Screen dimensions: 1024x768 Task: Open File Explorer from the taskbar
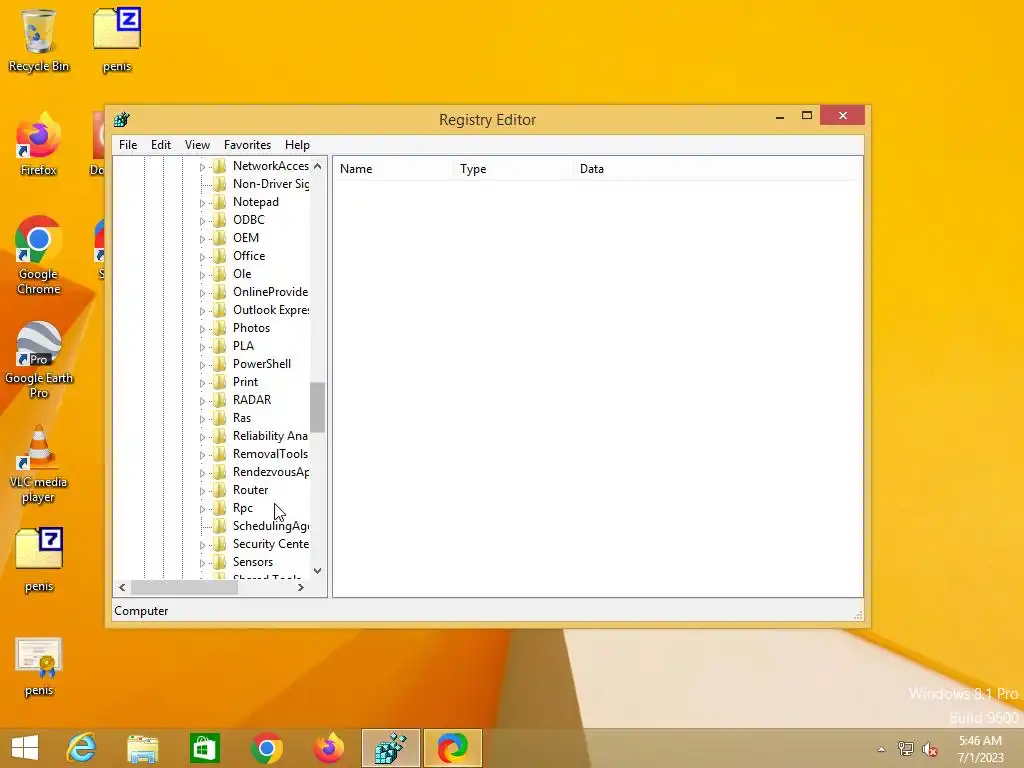tap(142, 748)
